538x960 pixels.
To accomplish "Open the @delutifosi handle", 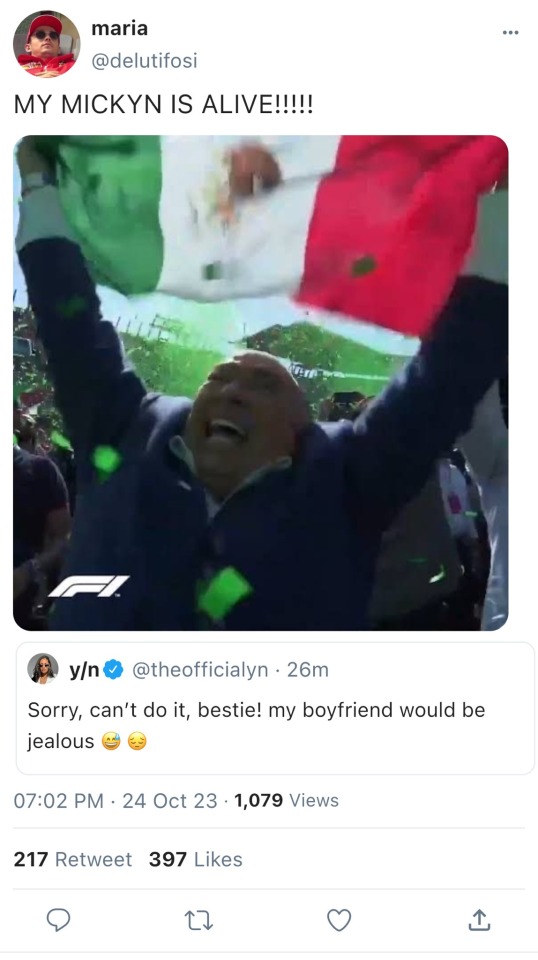I will click(x=144, y=61).
